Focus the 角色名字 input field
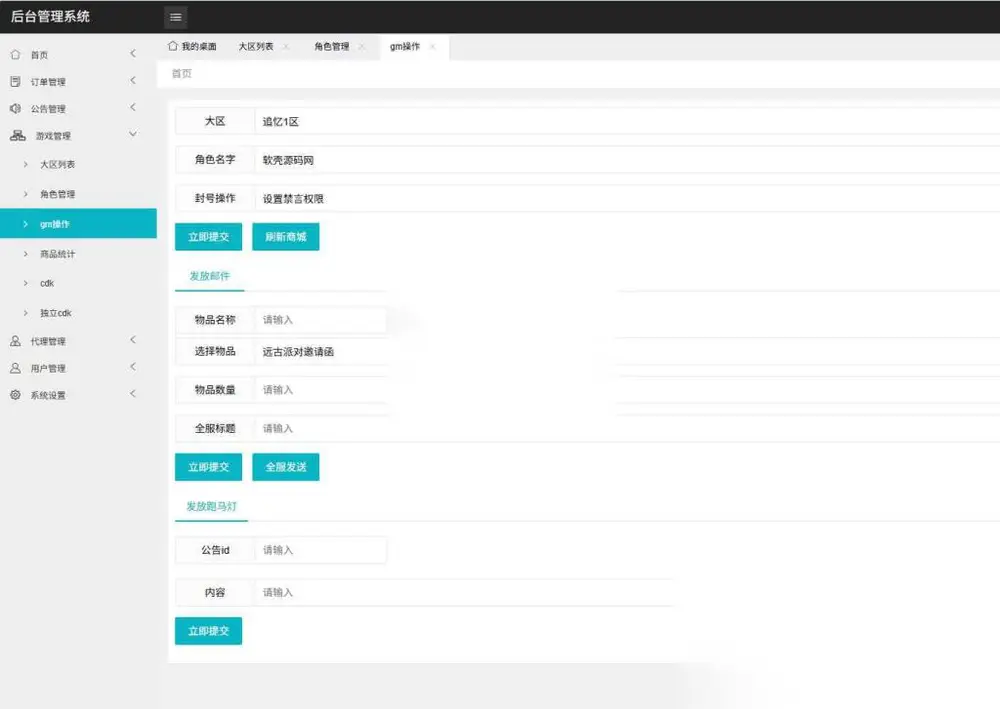The width and height of the screenshot is (1000, 709). (627, 160)
